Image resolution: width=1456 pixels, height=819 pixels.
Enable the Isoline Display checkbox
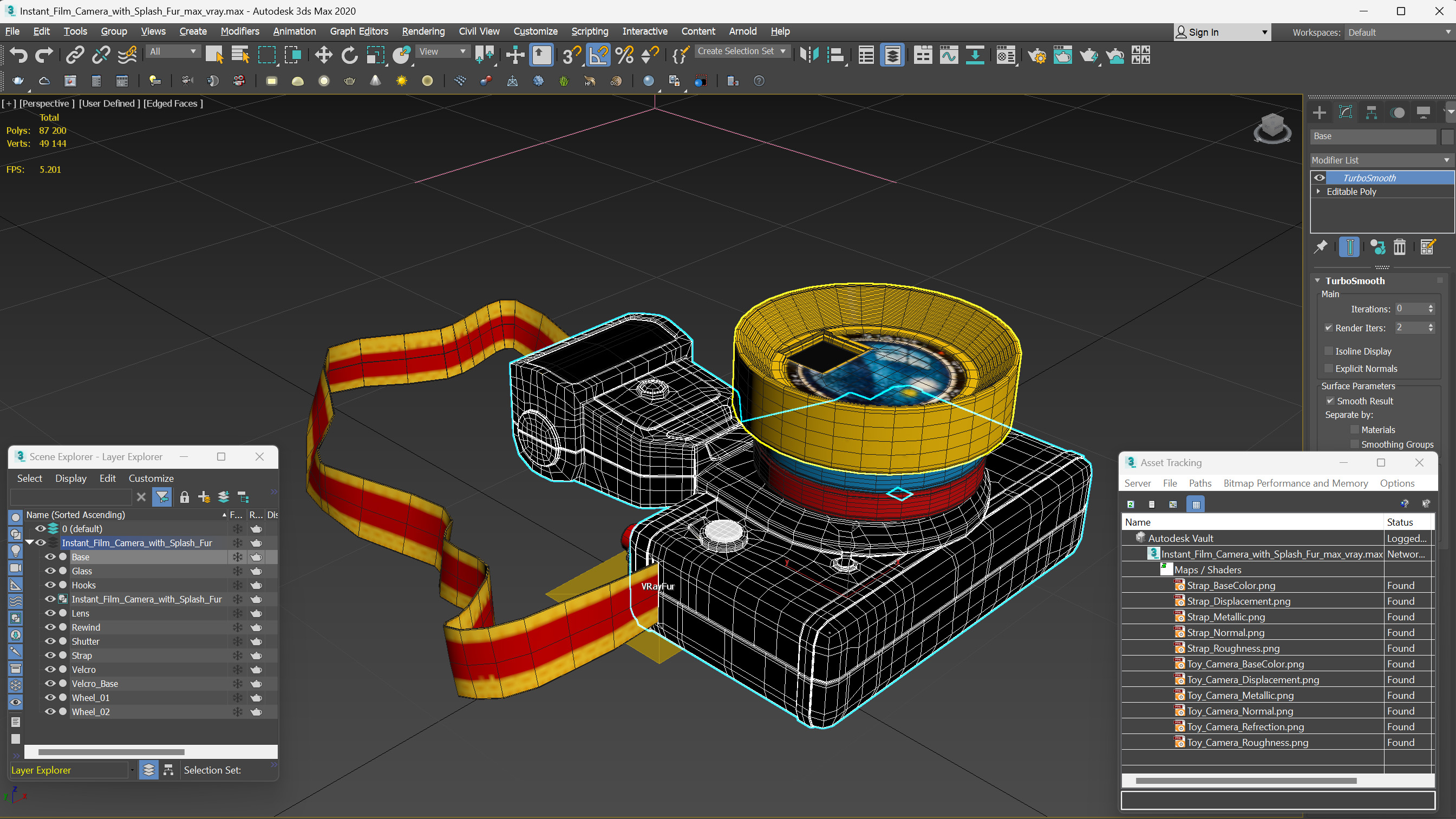coord(1329,351)
